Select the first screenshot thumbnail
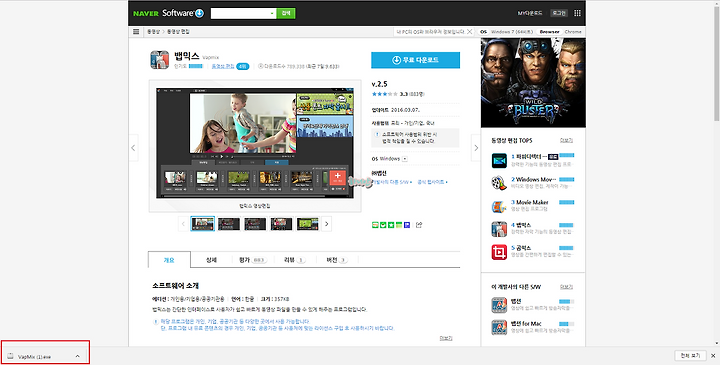The image size is (720, 365). tap(202, 224)
